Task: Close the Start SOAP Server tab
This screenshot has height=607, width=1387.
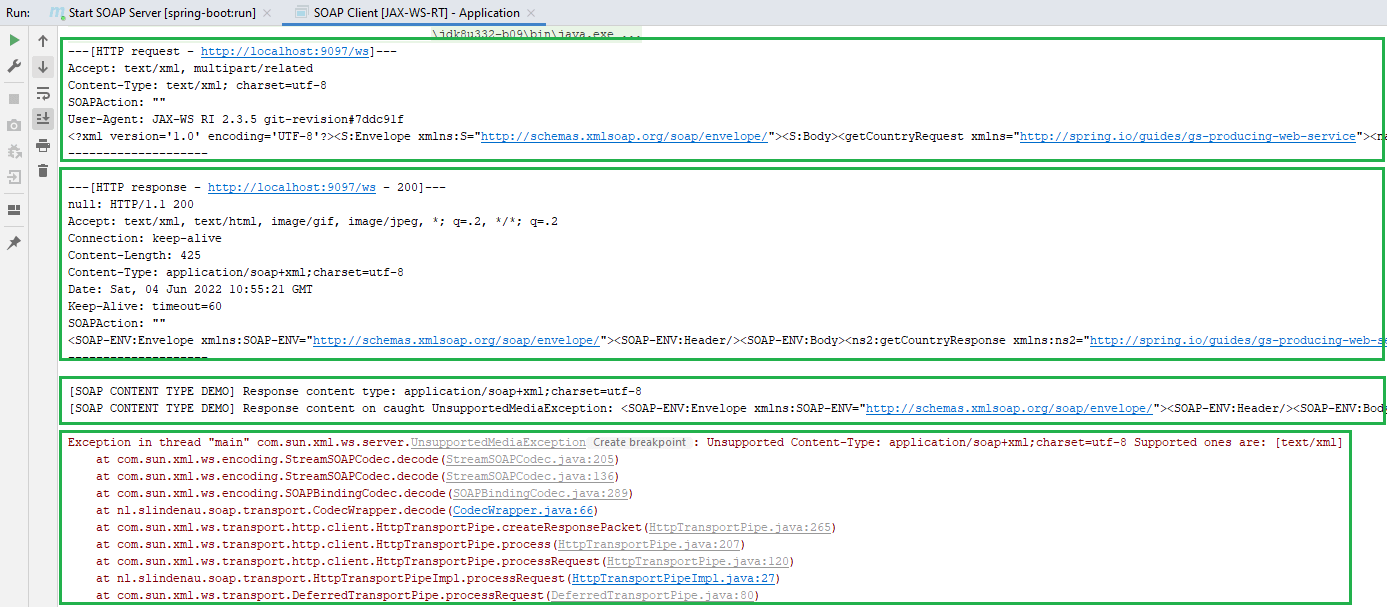Action: (266, 12)
